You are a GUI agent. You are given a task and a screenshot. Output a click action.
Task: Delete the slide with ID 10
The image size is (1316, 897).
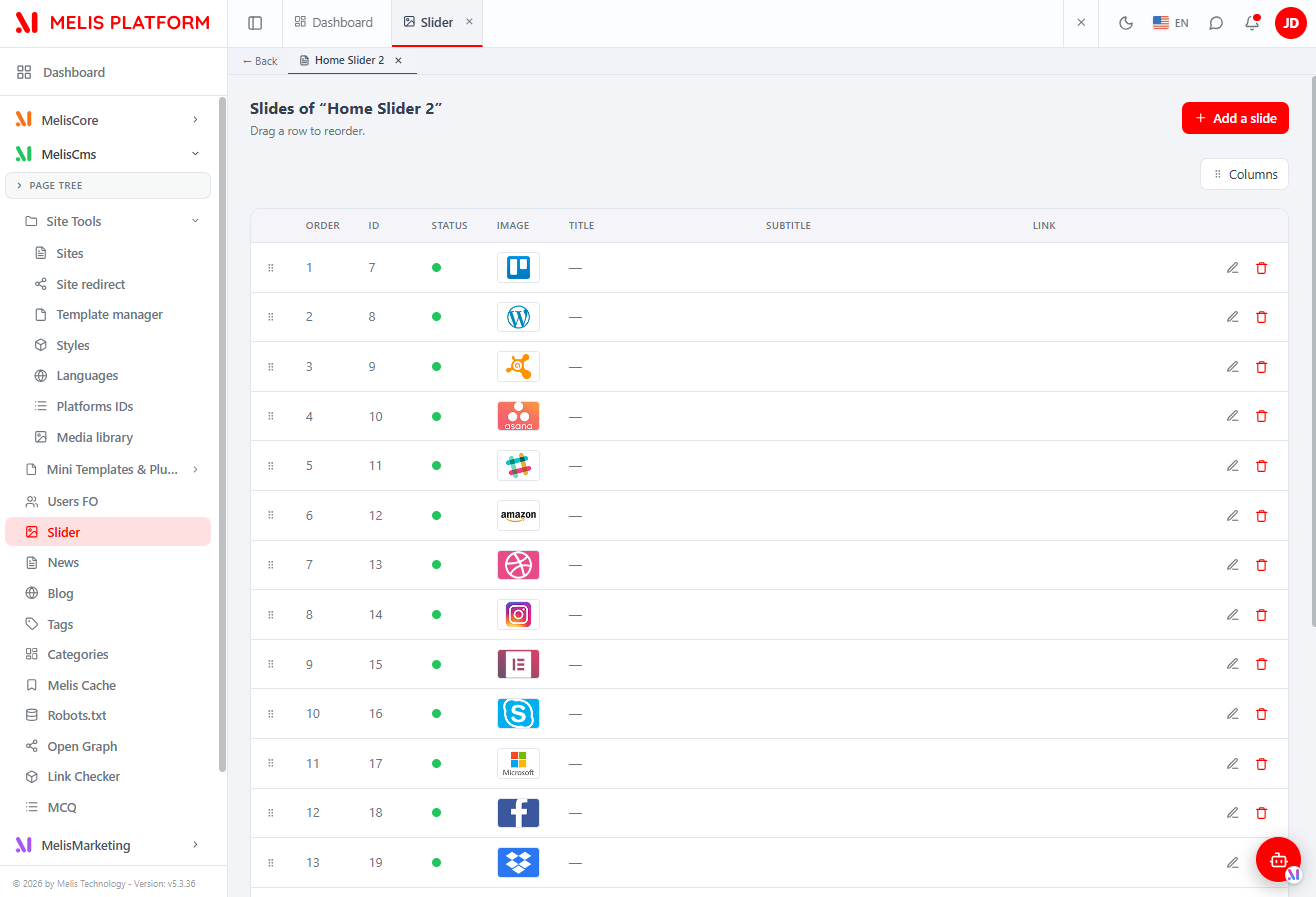pos(1261,416)
